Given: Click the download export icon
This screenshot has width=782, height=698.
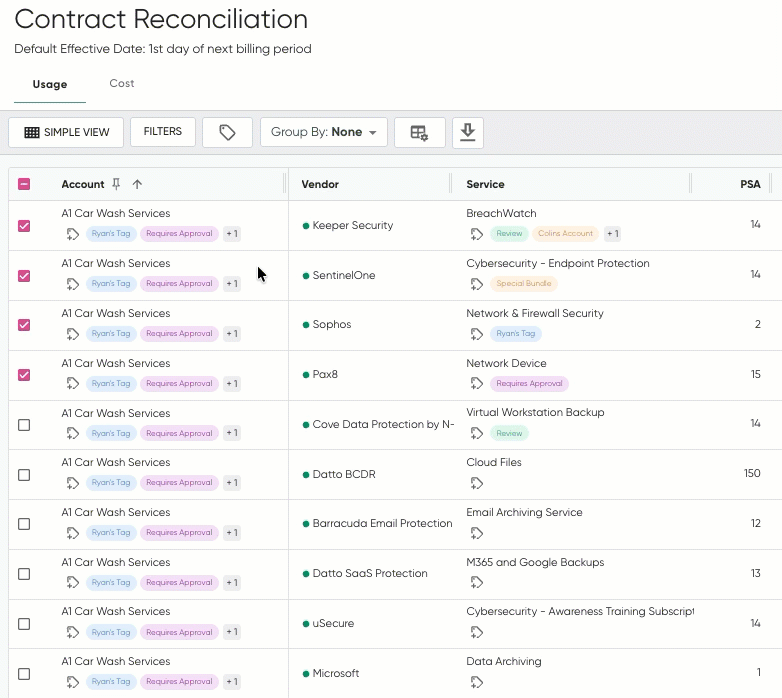Looking at the screenshot, I should pos(467,132).
